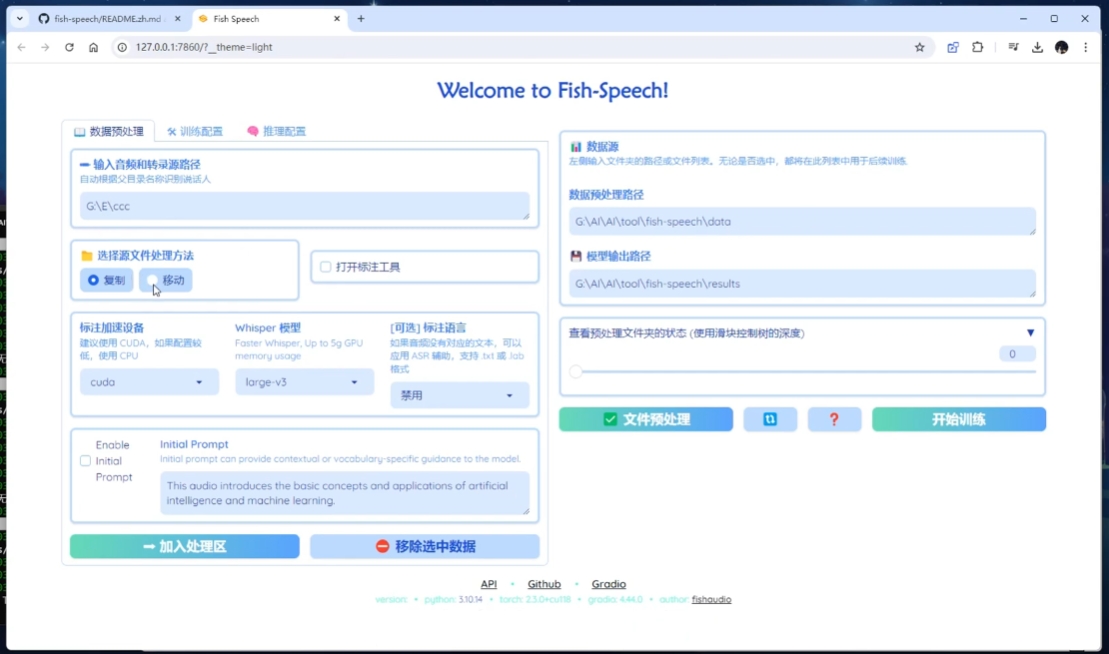Click the red question mark help button

tap(834, 419)
